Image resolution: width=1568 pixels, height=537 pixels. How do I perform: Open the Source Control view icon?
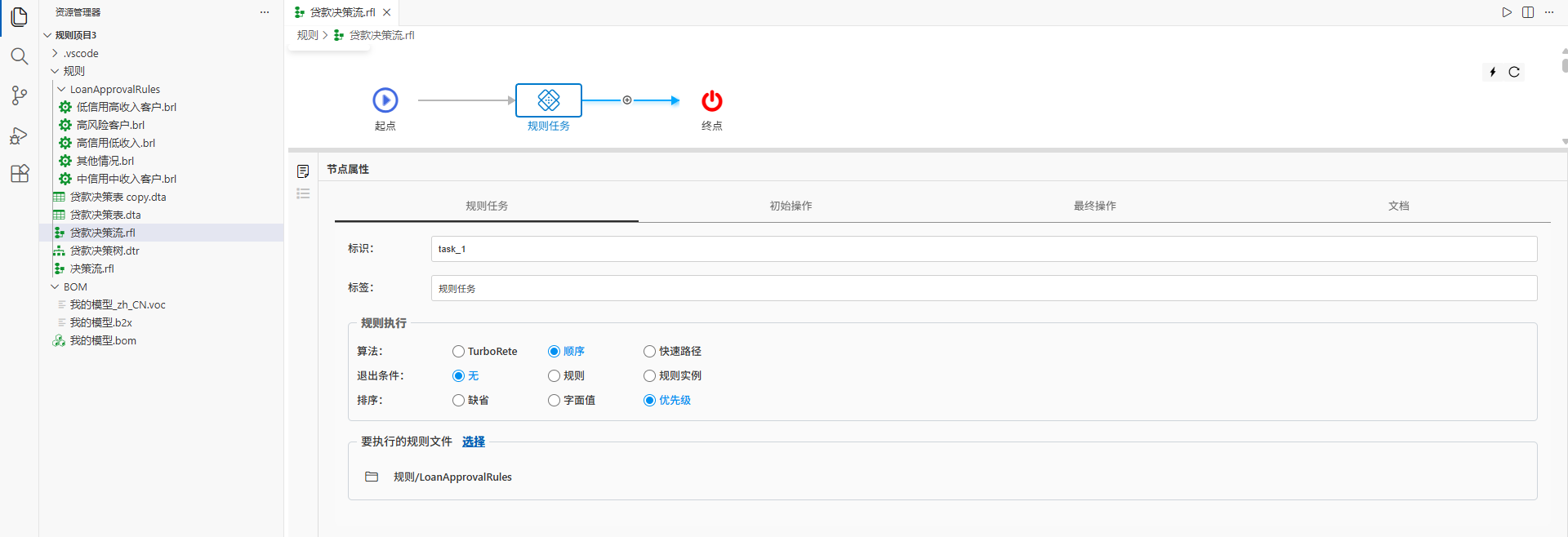coord(19,95)
